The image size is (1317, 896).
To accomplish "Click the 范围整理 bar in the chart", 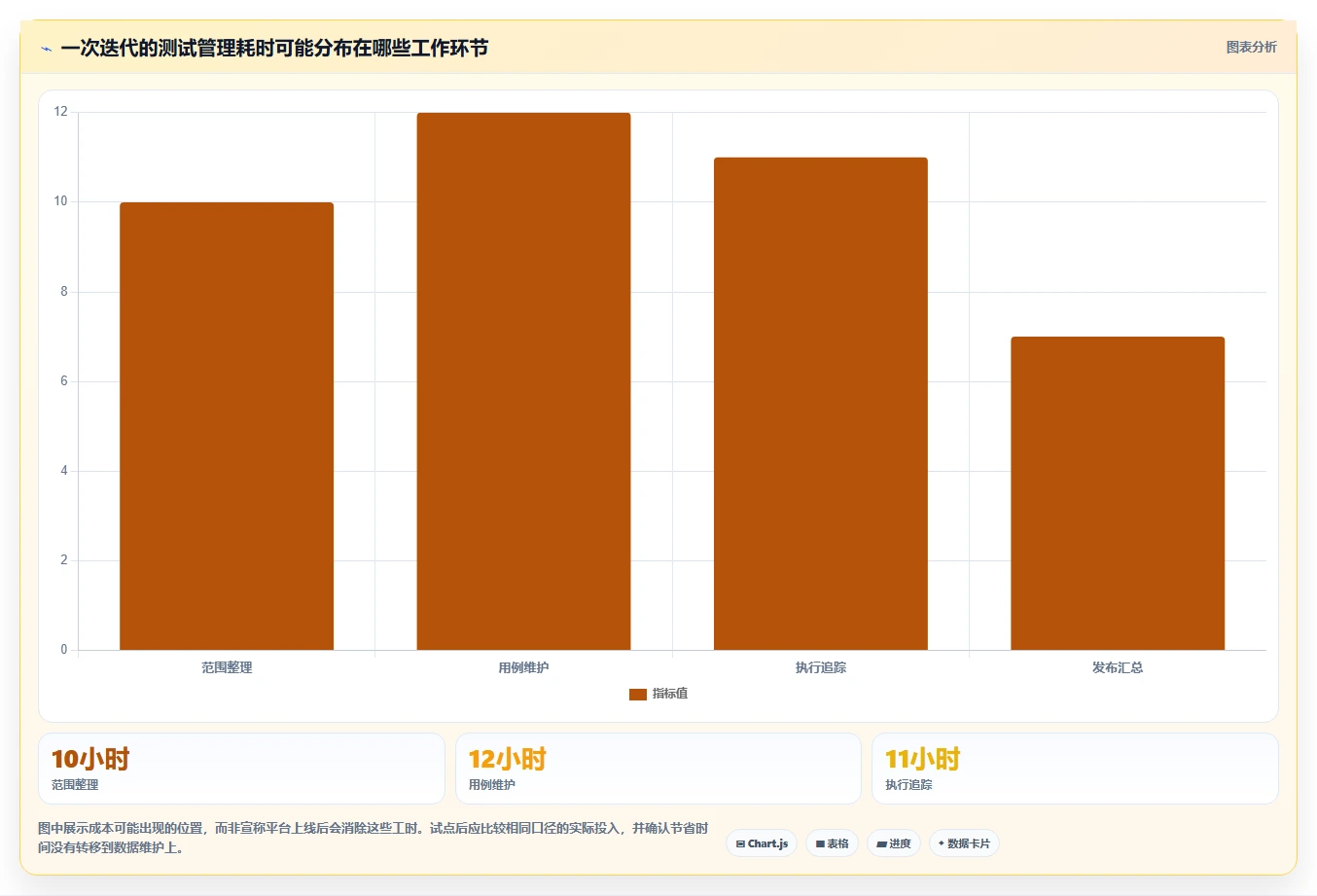I will [x=227, y=426].
